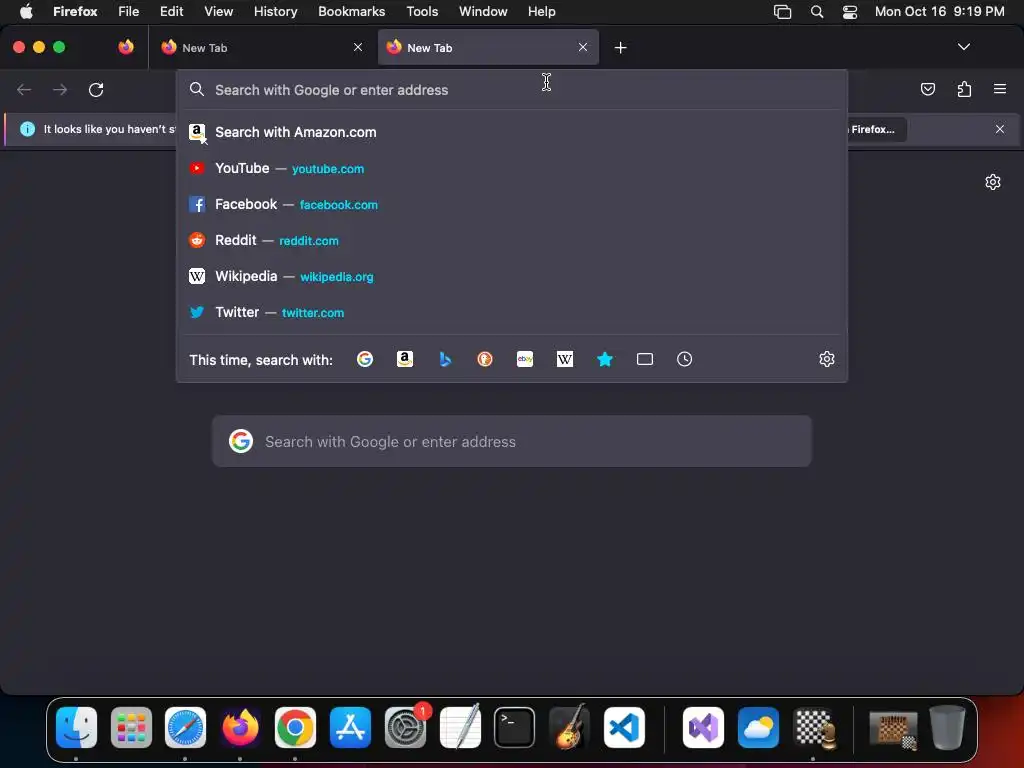Close the active second New Tab
The width and height of the screenshot is (1024, 768).
coord(583,47)
